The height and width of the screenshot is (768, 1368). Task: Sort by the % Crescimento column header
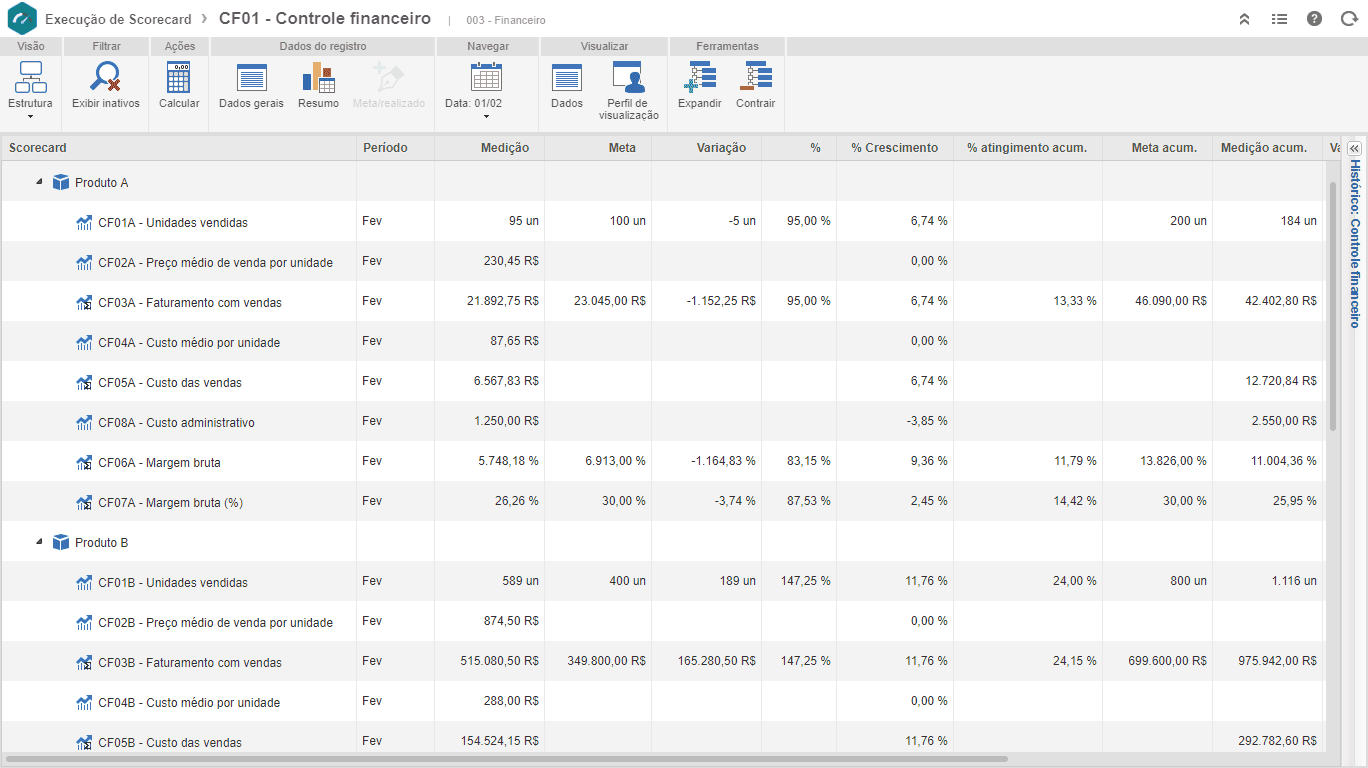click(895, 148)
